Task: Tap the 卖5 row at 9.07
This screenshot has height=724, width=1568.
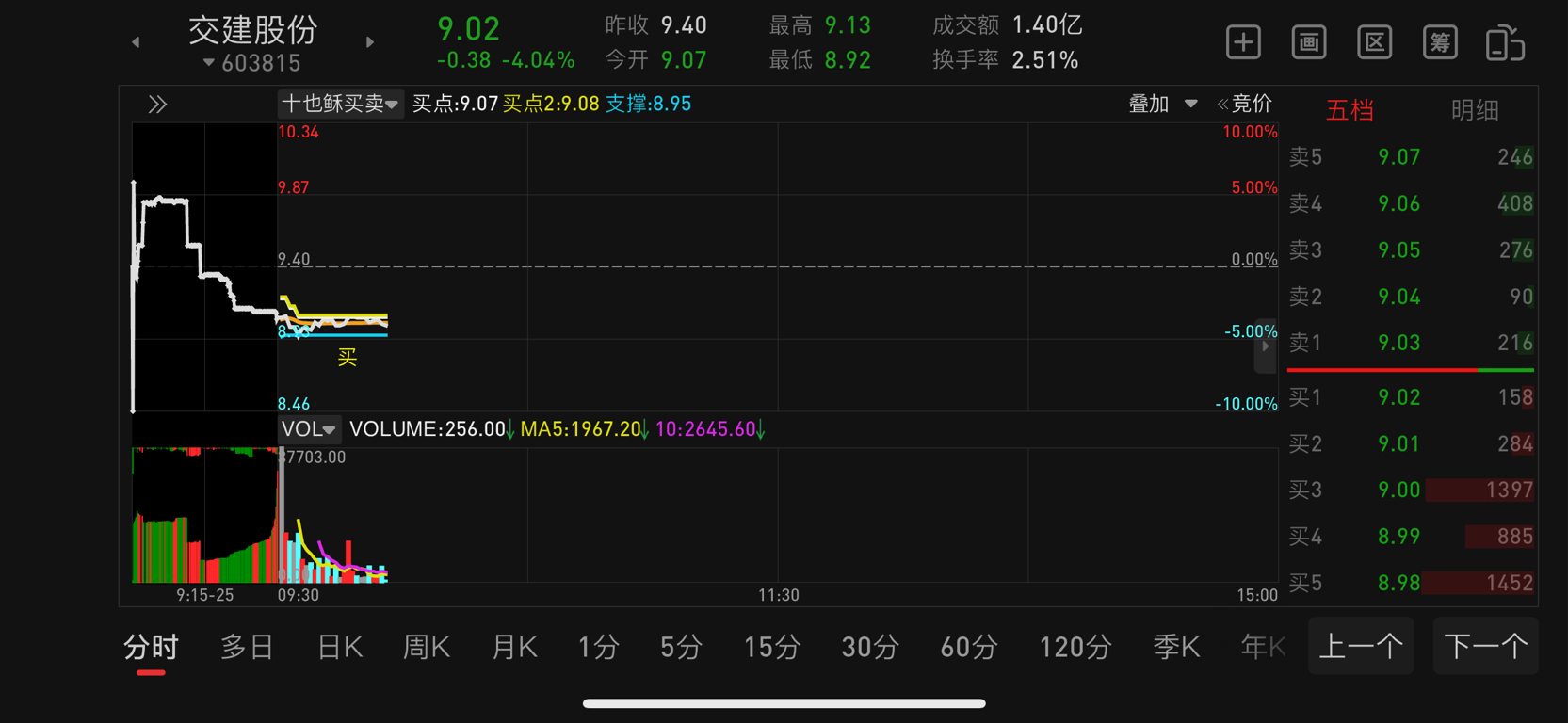Action: [x=1411, y=157]
